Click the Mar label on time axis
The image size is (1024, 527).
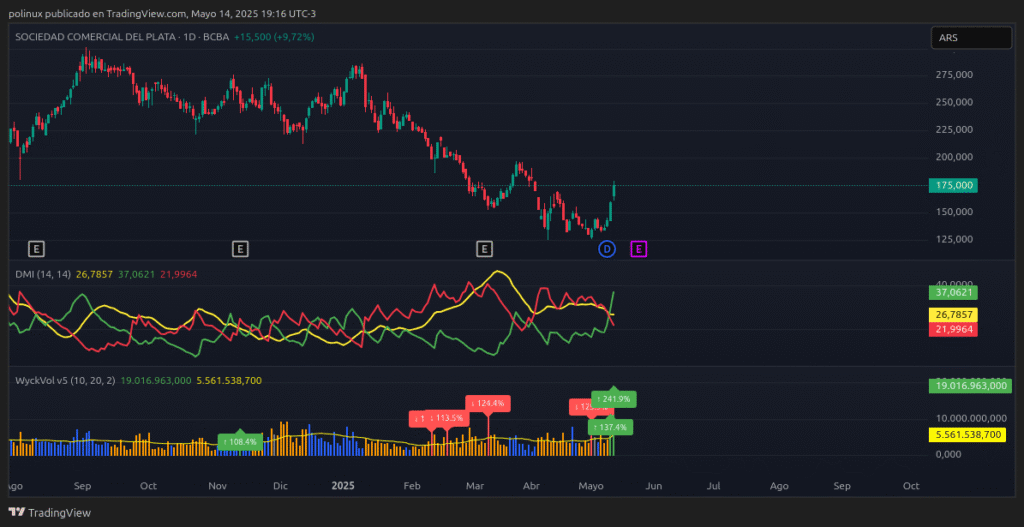(x=474, y=486)
